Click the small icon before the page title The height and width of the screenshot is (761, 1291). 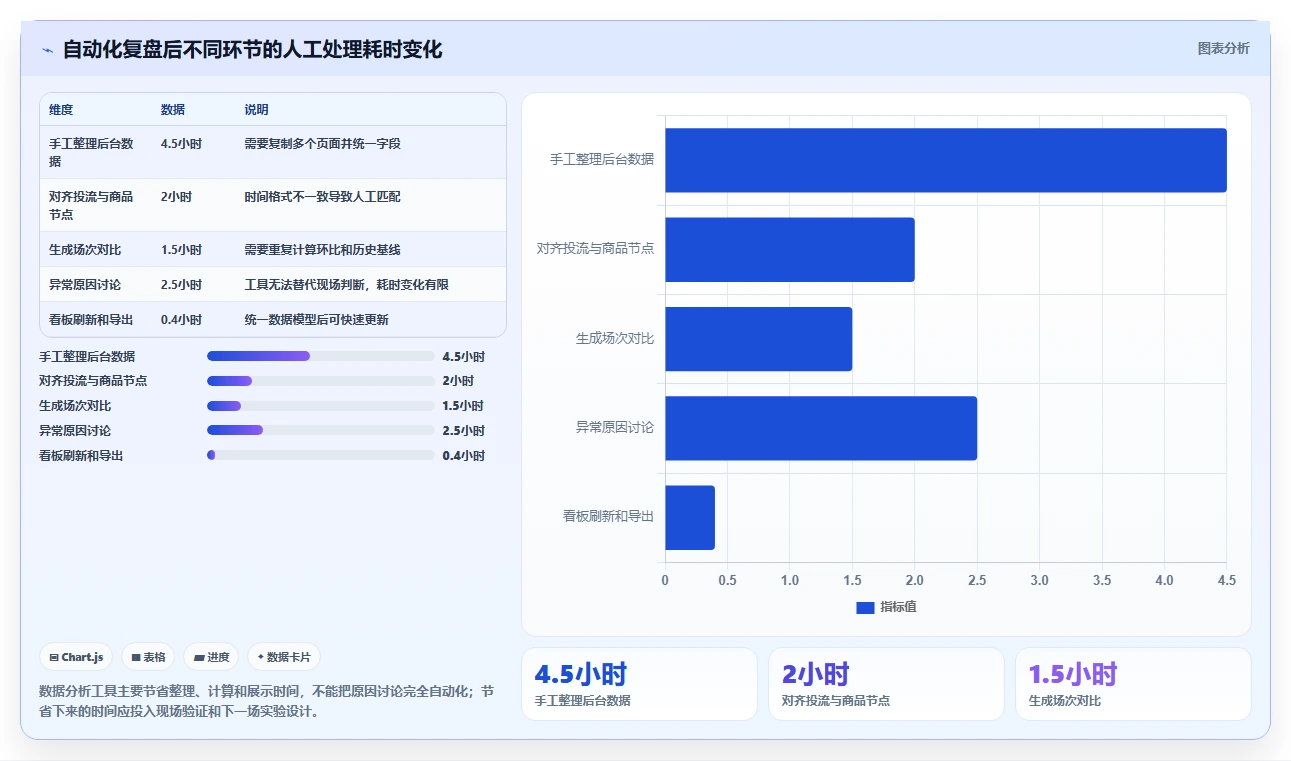tap(47, 50)
